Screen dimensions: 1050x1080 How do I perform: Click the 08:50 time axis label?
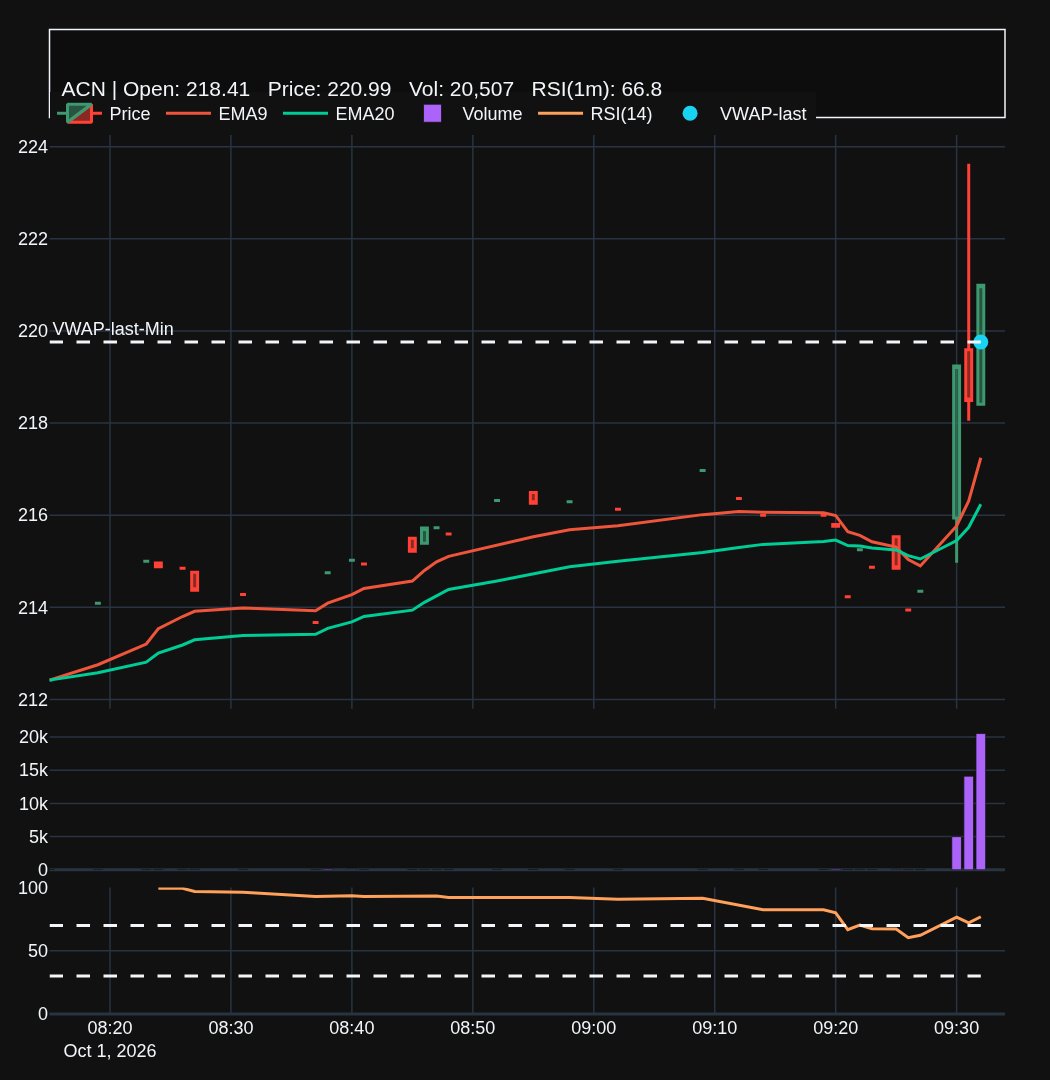pos(473,1028)
